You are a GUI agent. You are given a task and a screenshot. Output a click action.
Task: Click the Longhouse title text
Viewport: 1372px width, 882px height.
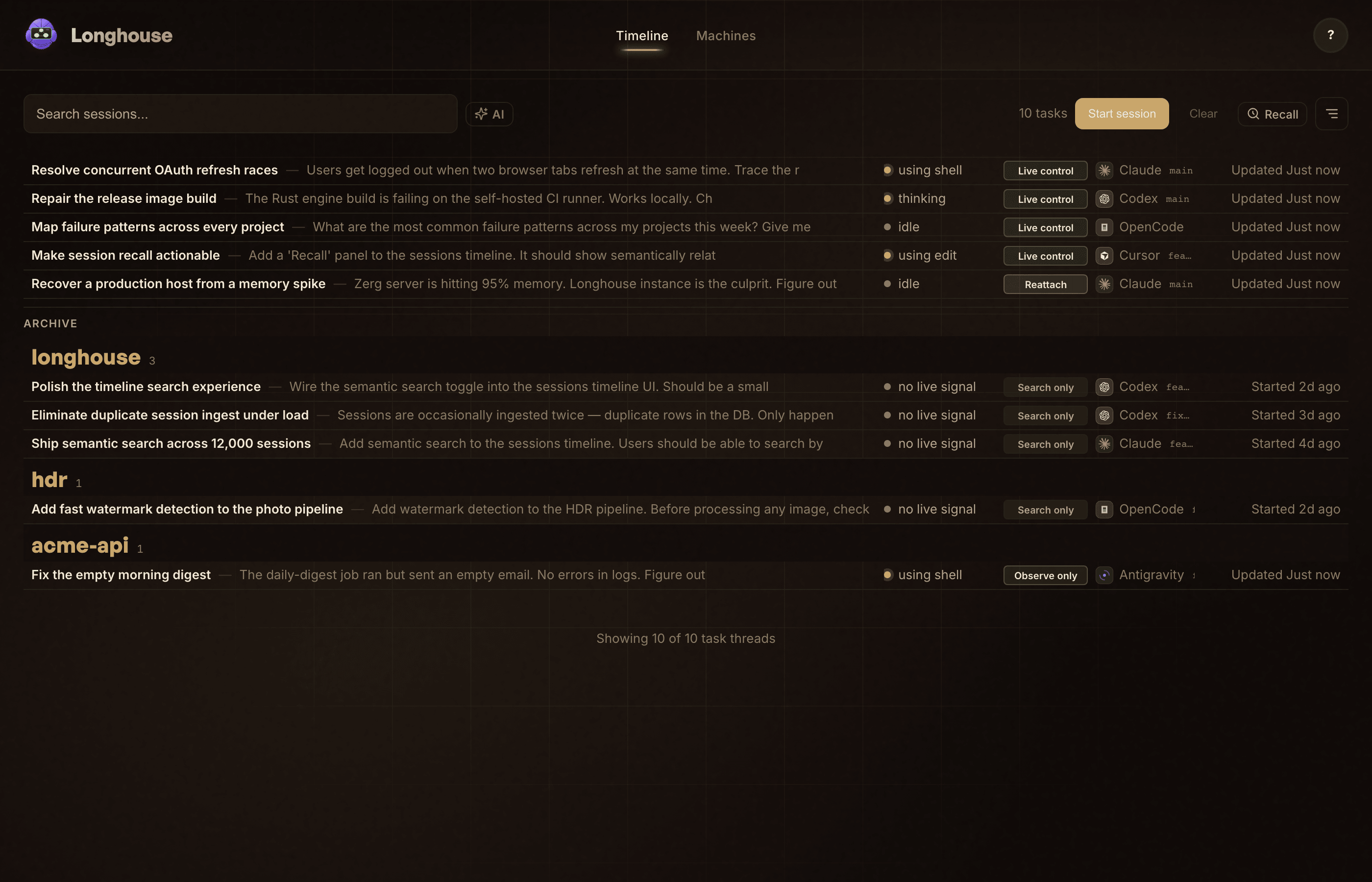coord(122,35)
